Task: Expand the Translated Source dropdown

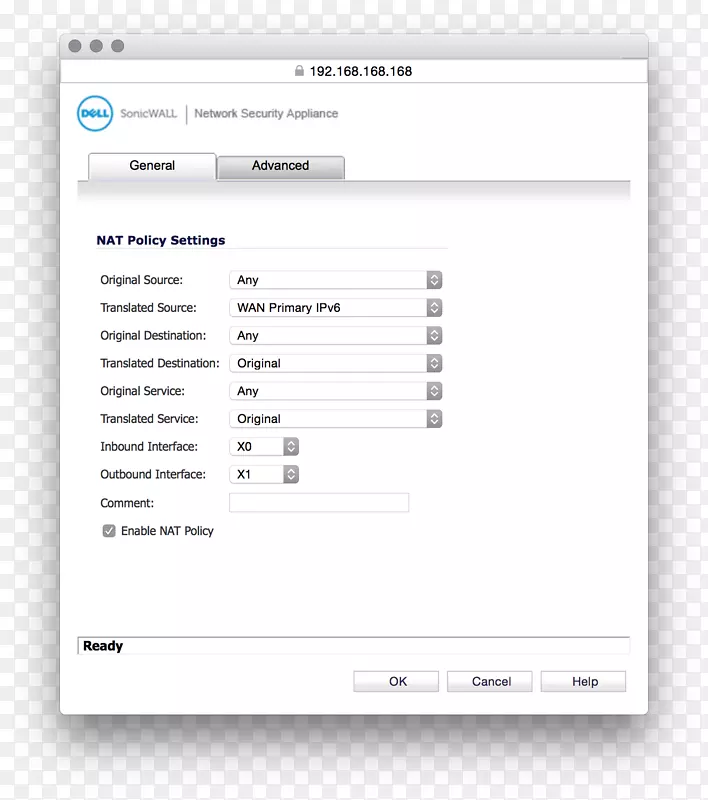Action: [x=335, y=308]
